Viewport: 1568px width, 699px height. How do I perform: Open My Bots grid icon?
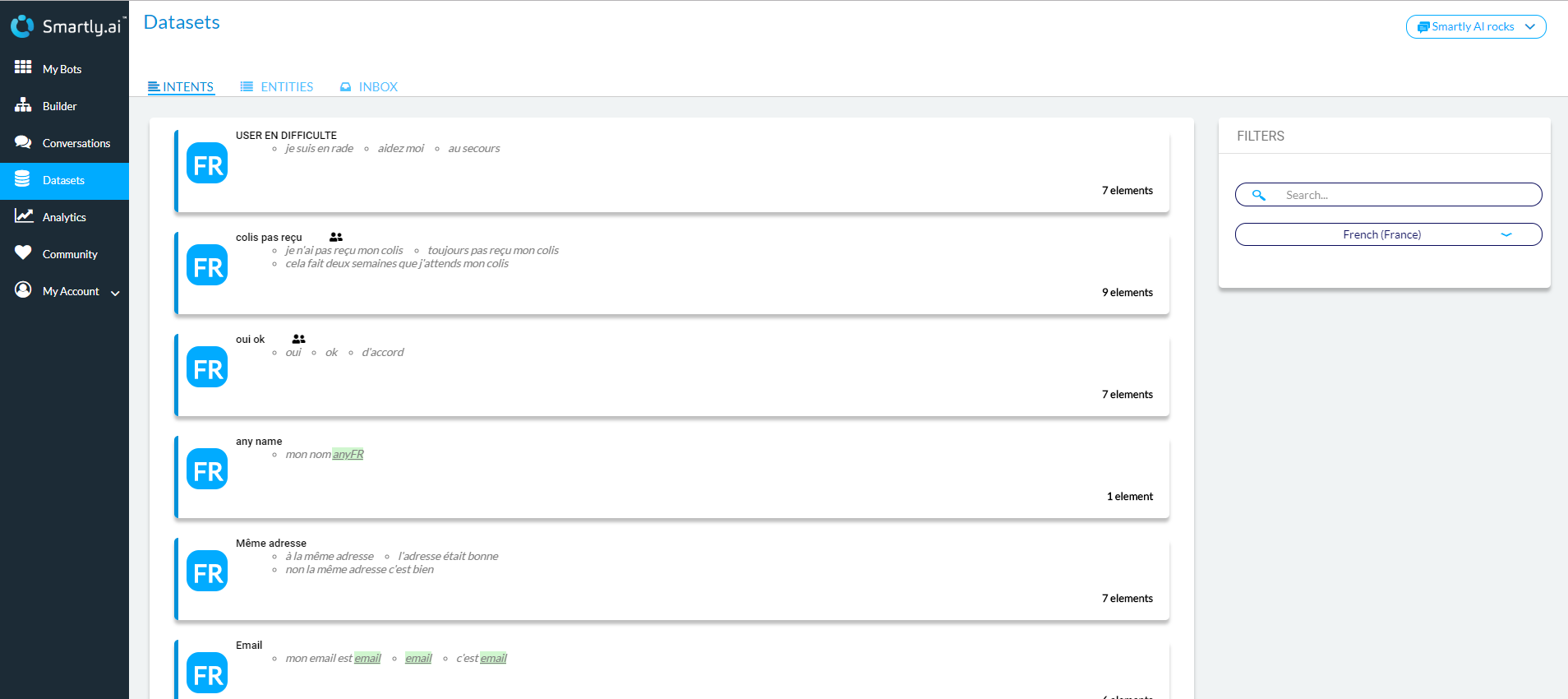[x=23, y=67]
